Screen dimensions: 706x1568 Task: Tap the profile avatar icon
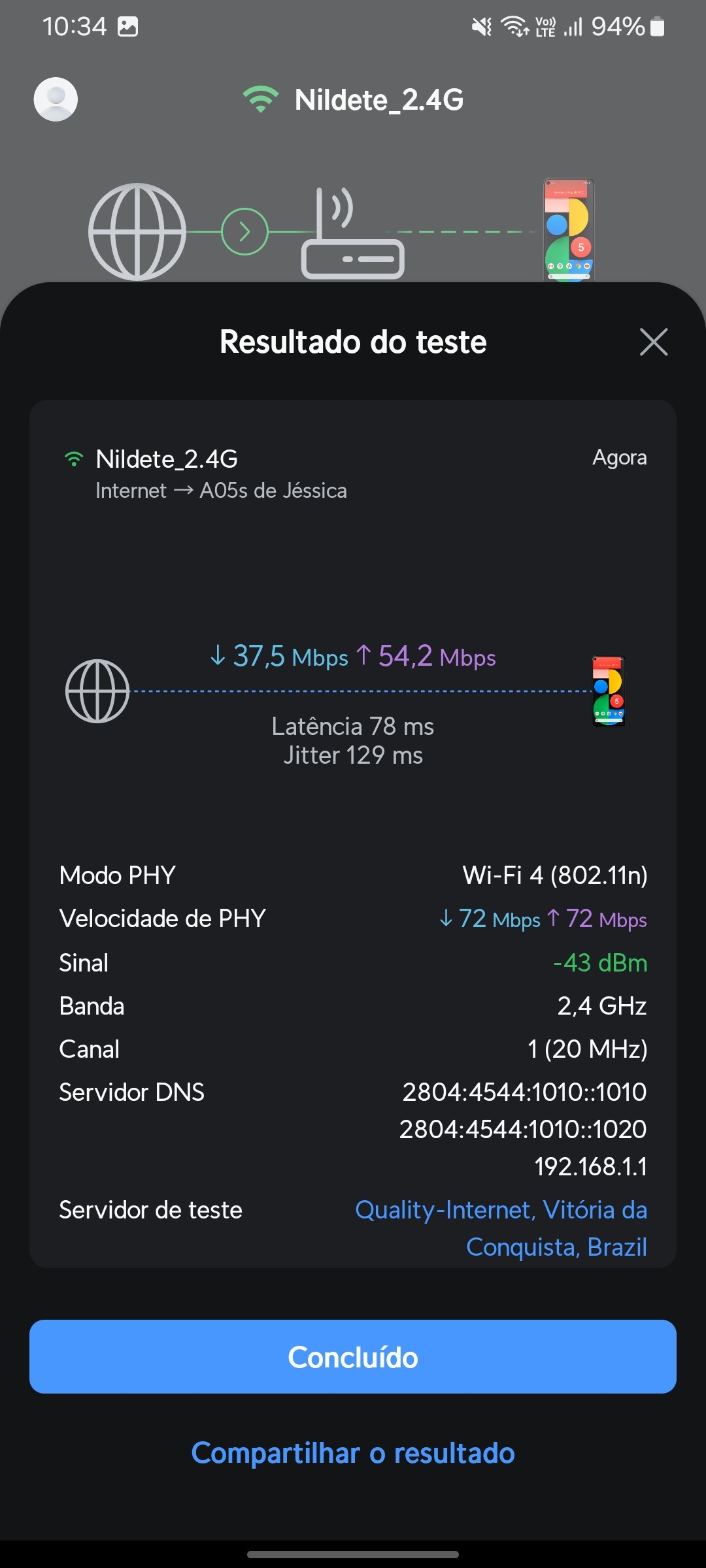[56, 99]
